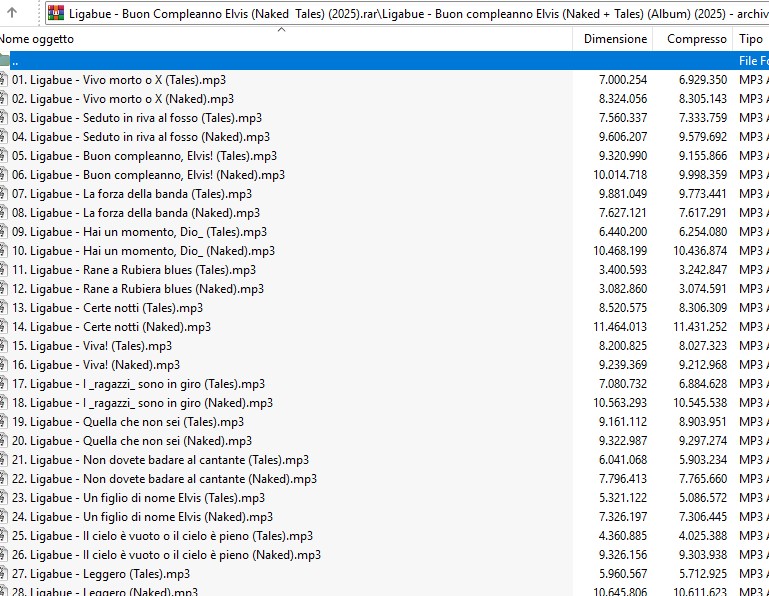This screenshot has width=769, height=596.
Task: Click compressed value 6.929.350
Action: point(703,80)
